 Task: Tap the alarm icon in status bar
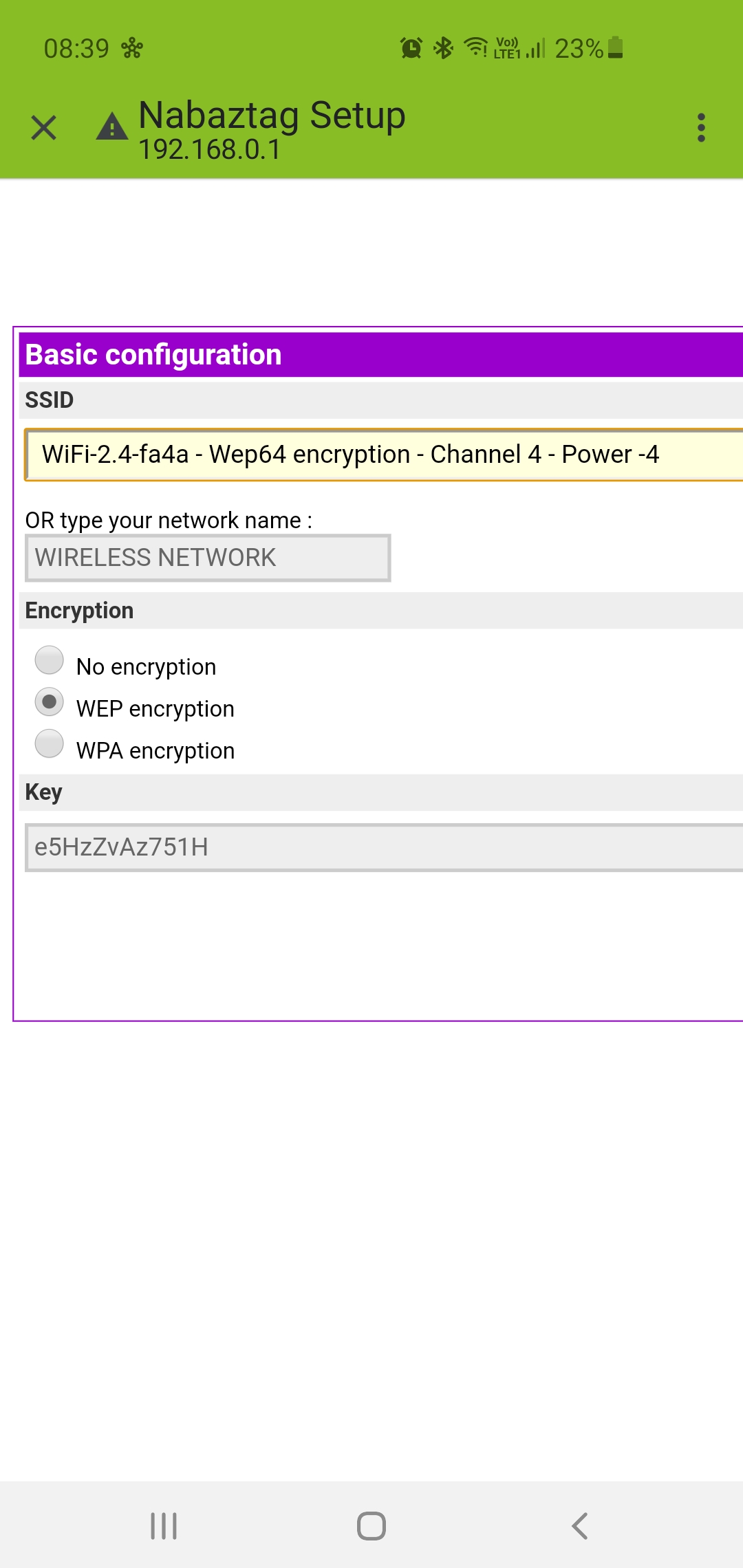coord(411,48)
